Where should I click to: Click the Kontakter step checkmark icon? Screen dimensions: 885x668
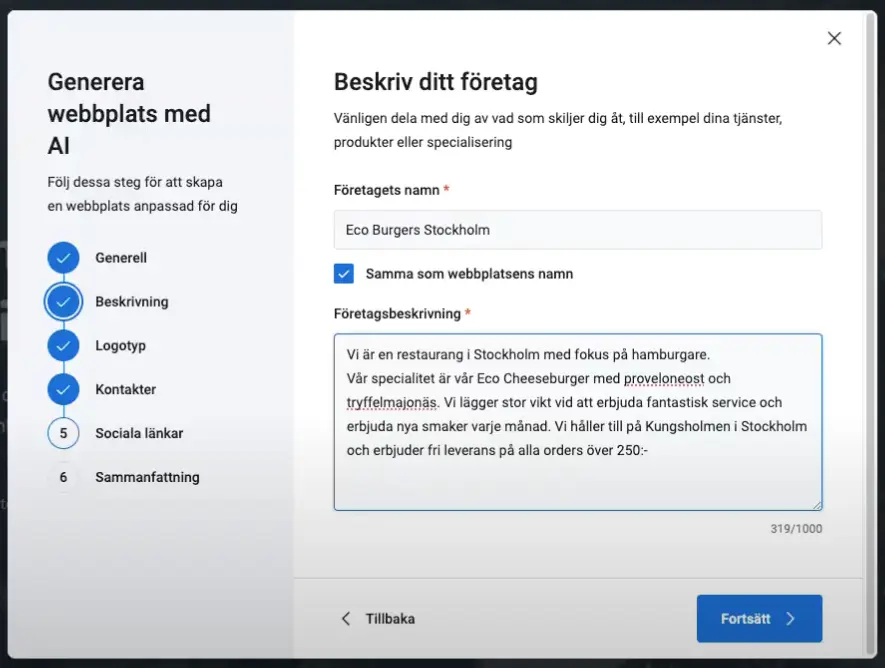tap(63, 389)
